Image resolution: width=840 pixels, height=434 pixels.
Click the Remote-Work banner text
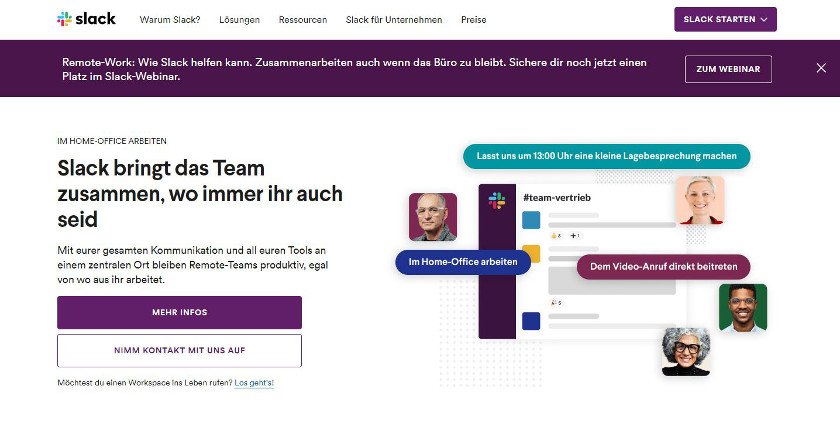354,69
